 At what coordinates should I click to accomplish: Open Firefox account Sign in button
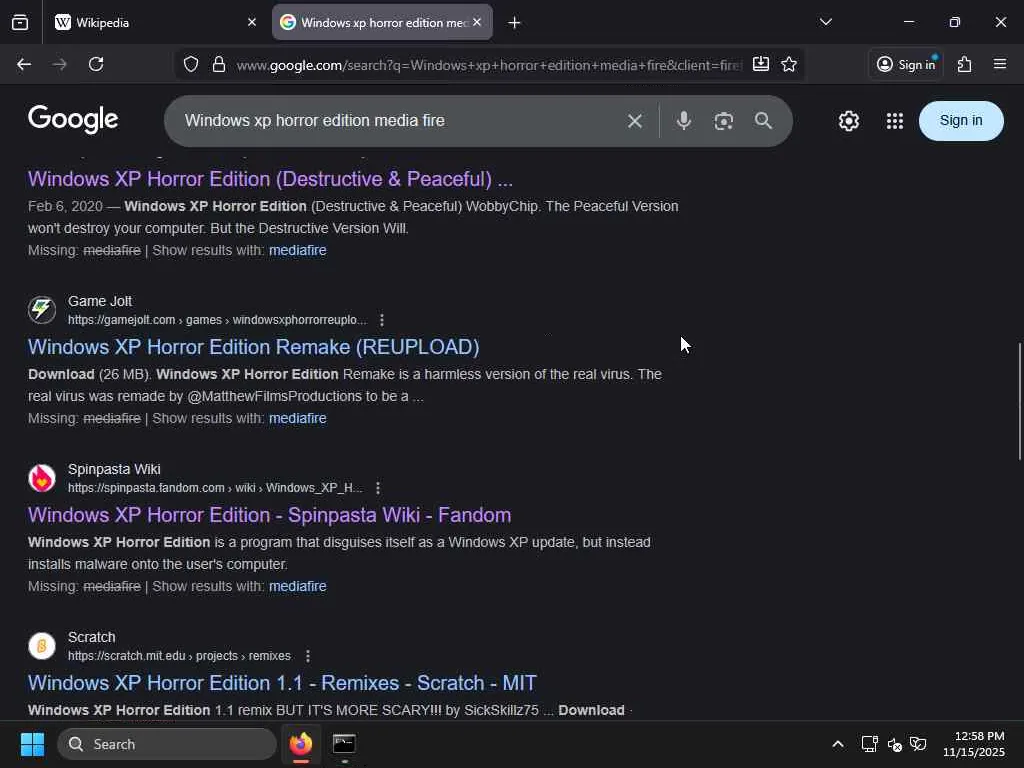click(906, 64)
